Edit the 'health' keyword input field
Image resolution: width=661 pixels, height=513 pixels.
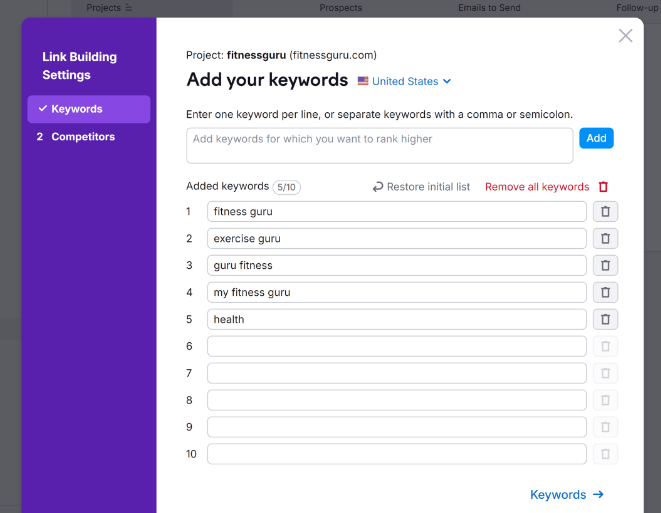pyautogui.click(x=396, y=320)
